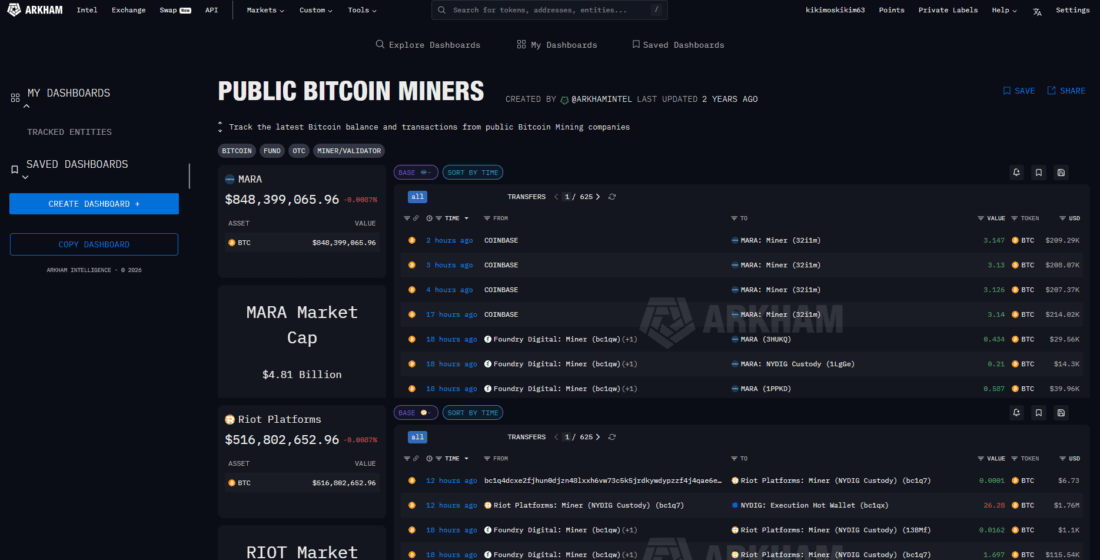
Task: Click the TIME sort arrow in MARA table
Action: pyautogui.click(x=467, y=218)
